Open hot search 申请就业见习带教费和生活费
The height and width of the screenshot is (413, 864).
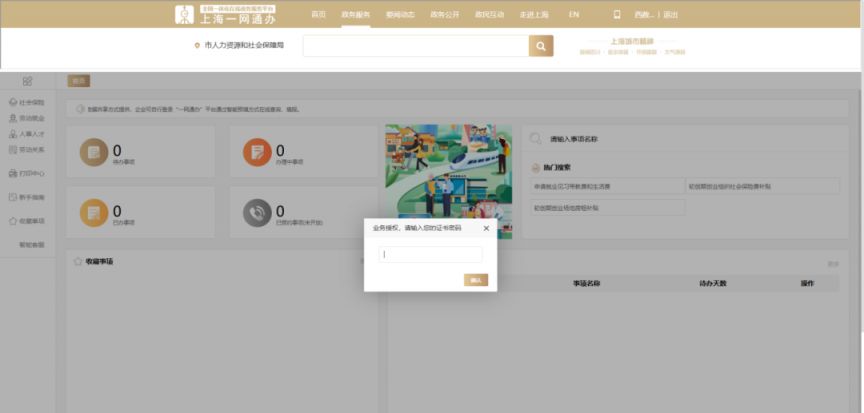(608, 187)
